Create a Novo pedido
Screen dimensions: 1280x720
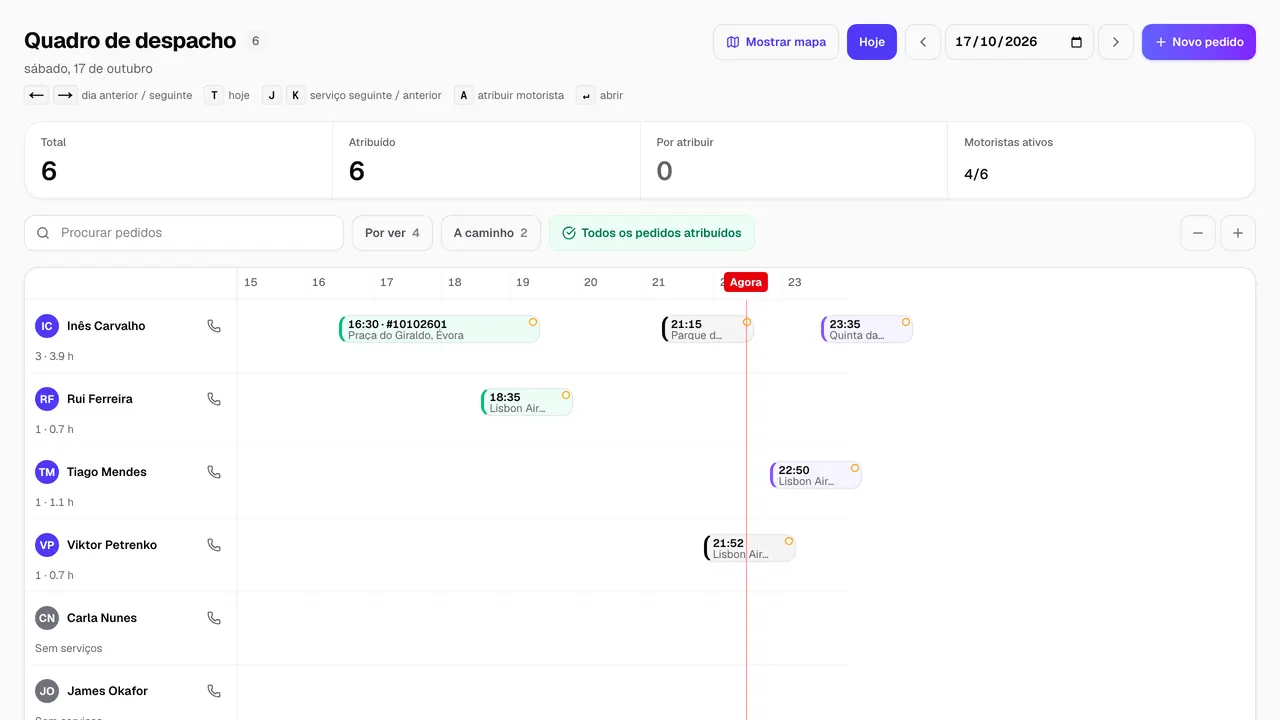coord(1199,42)
